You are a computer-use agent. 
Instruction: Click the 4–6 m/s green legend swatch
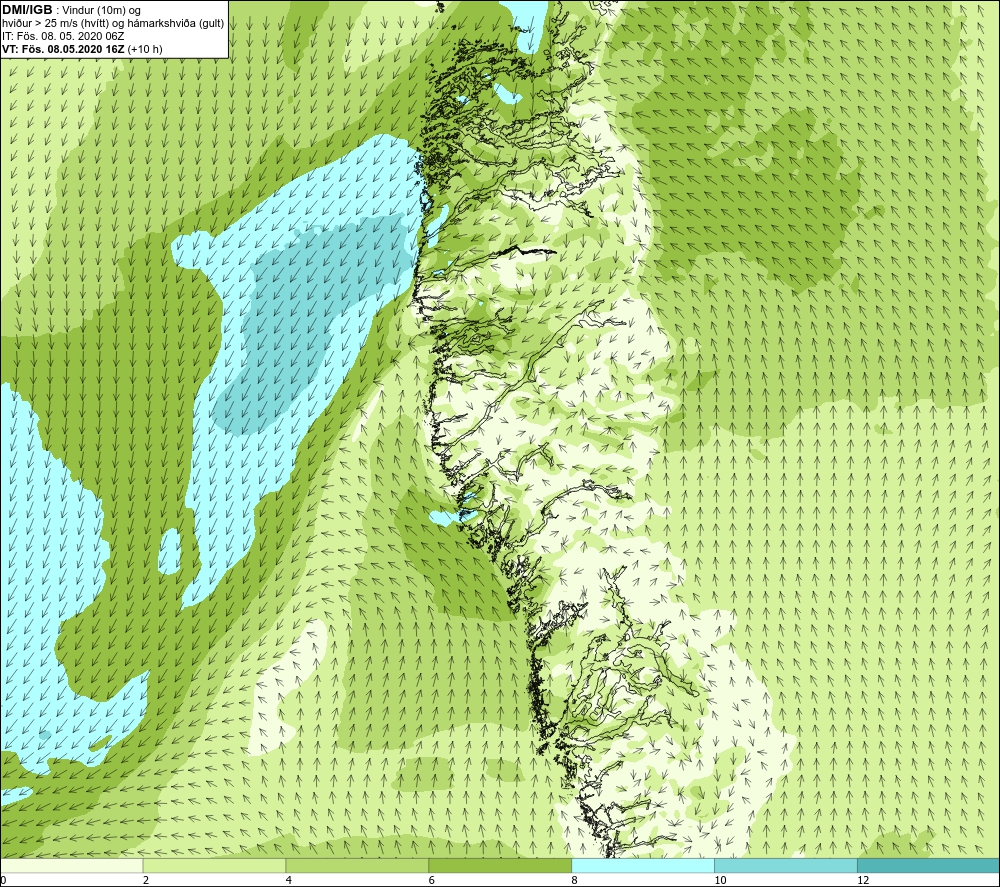357,866
